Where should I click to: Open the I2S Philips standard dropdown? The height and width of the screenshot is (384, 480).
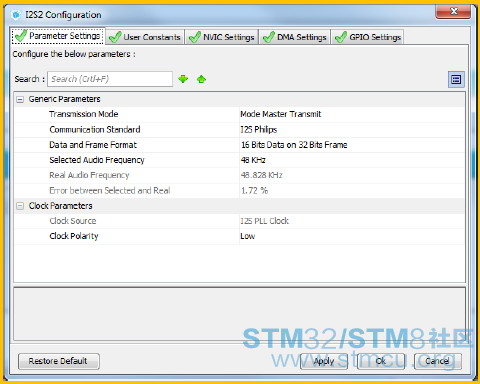click(352, 130)
